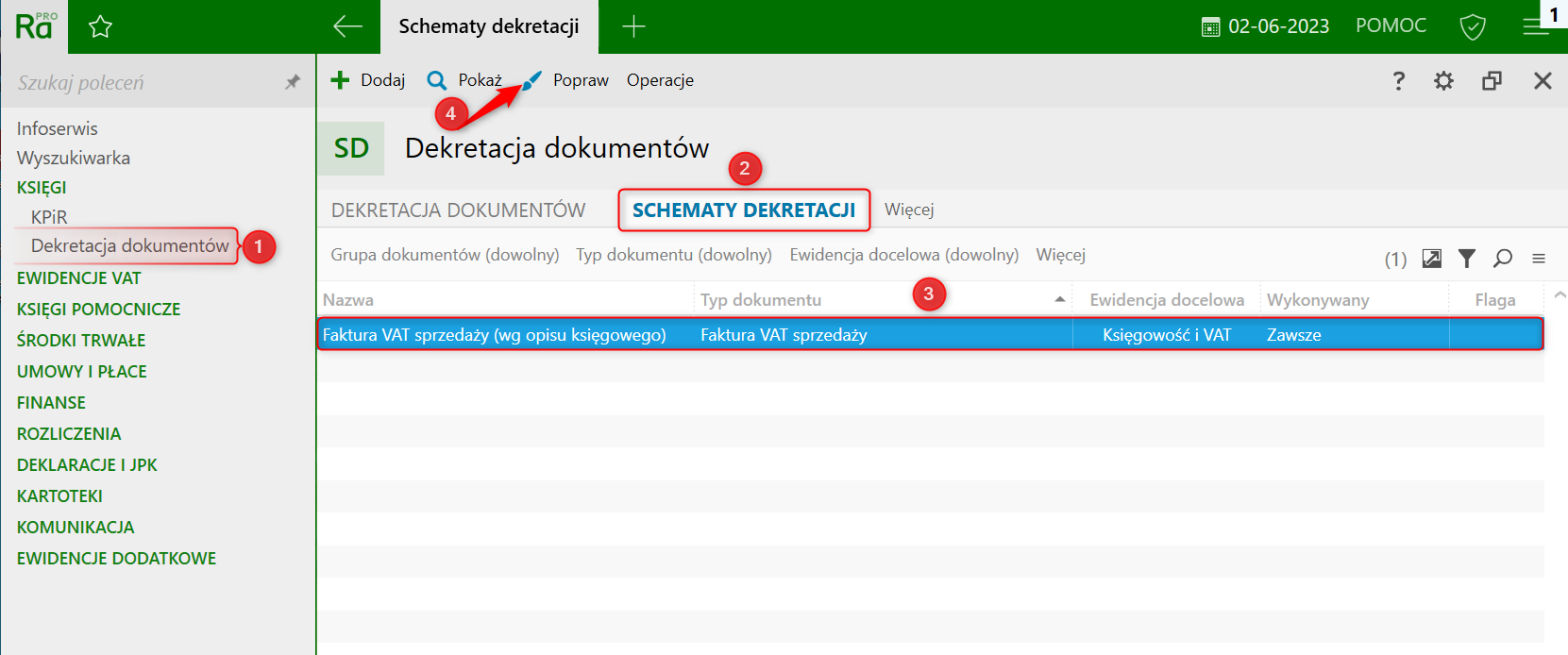
Task: Collapse the KSIĘGI section
Action: [42, 187]
